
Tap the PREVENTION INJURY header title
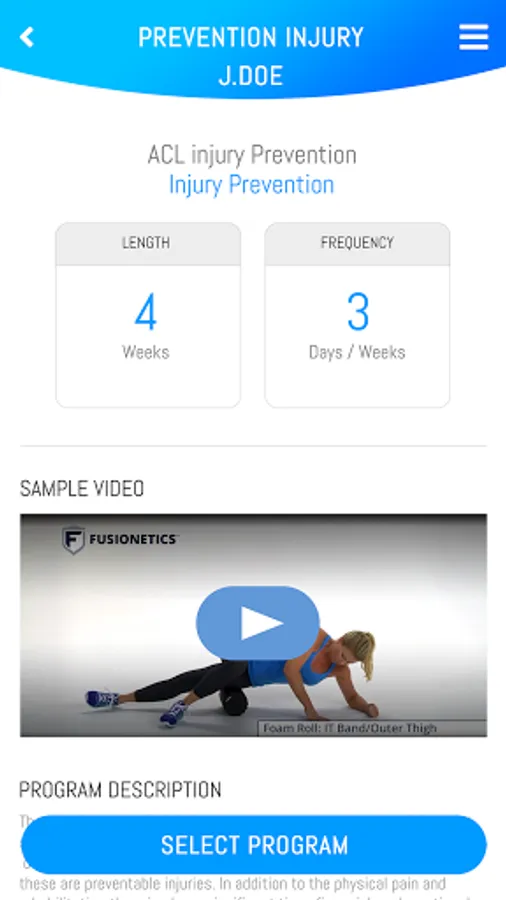251,38
